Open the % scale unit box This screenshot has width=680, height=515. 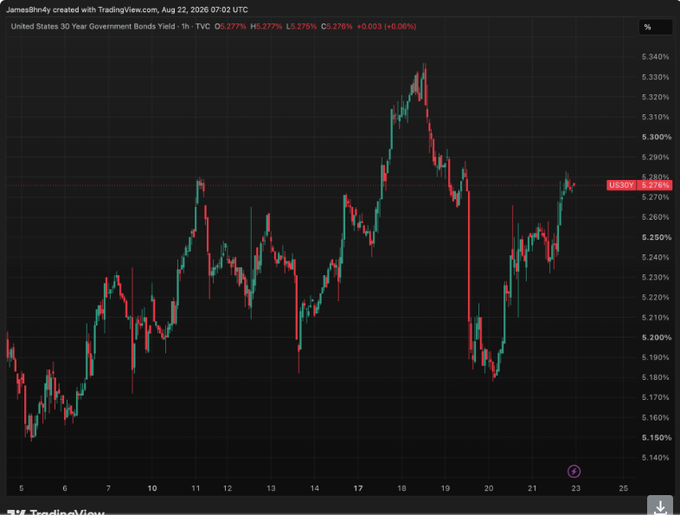click(x=655, y=27)
